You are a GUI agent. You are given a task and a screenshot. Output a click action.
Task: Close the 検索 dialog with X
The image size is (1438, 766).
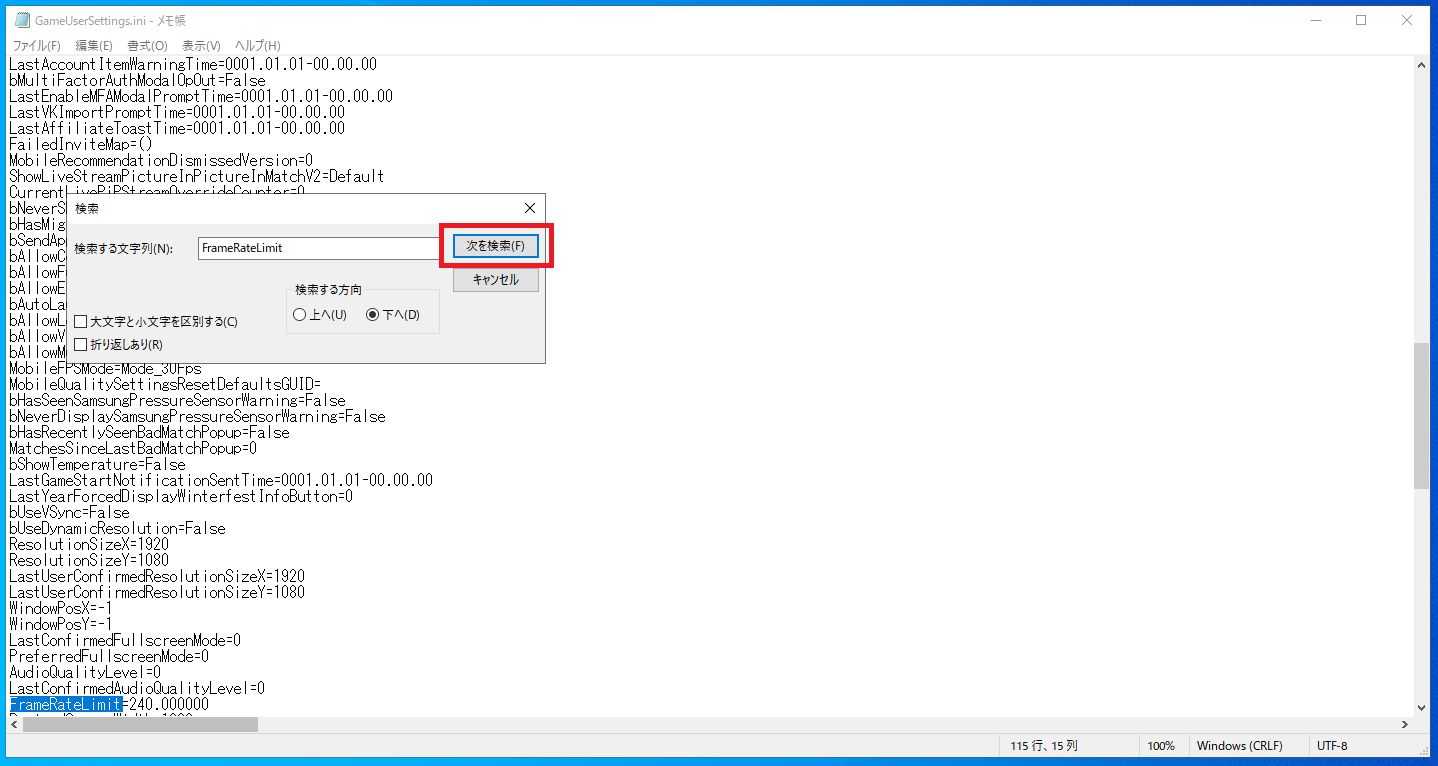click(x=530, y=208)
